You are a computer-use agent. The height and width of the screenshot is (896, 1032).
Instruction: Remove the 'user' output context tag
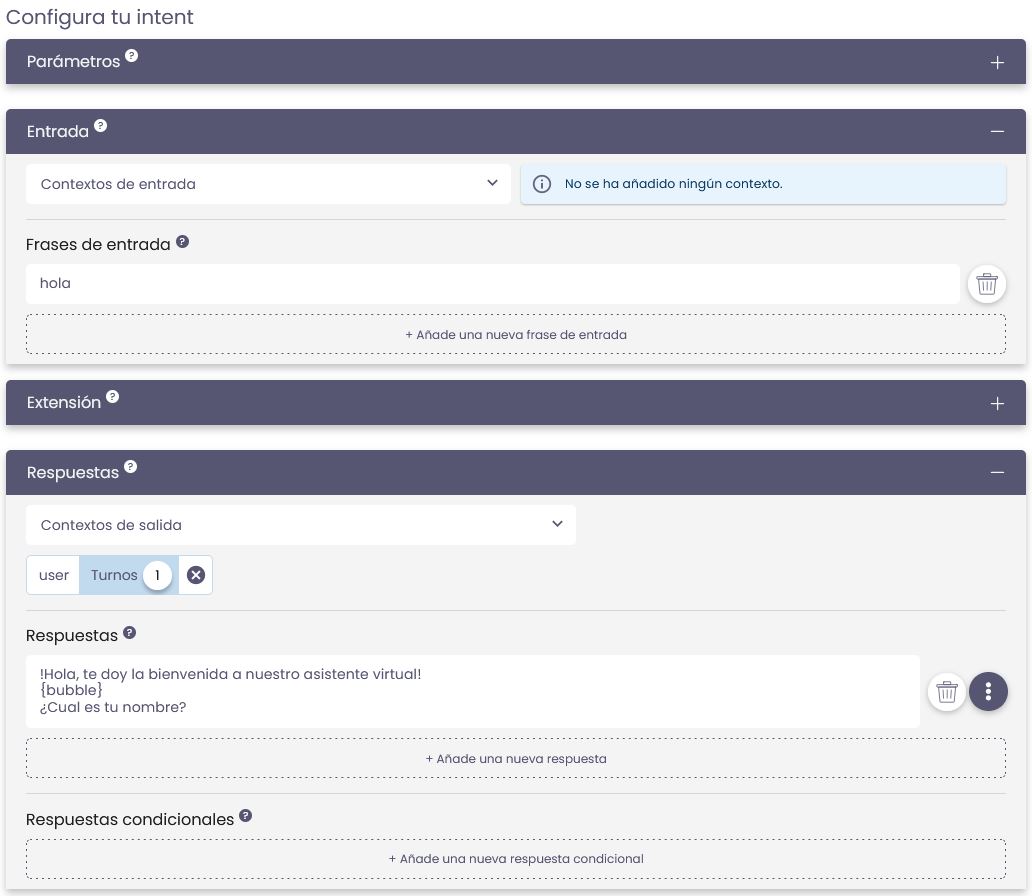pyautogui.click(x=196, y=575)
